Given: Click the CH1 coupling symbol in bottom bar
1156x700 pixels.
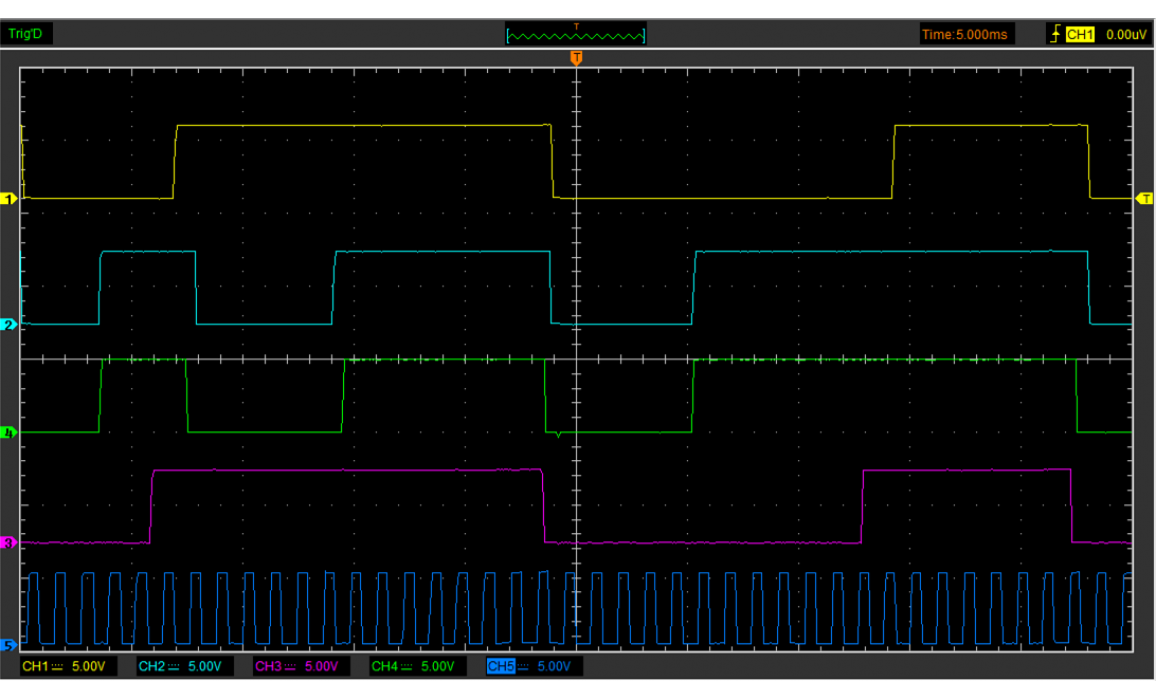Looking at the screenshot, I should click(57, 666).
